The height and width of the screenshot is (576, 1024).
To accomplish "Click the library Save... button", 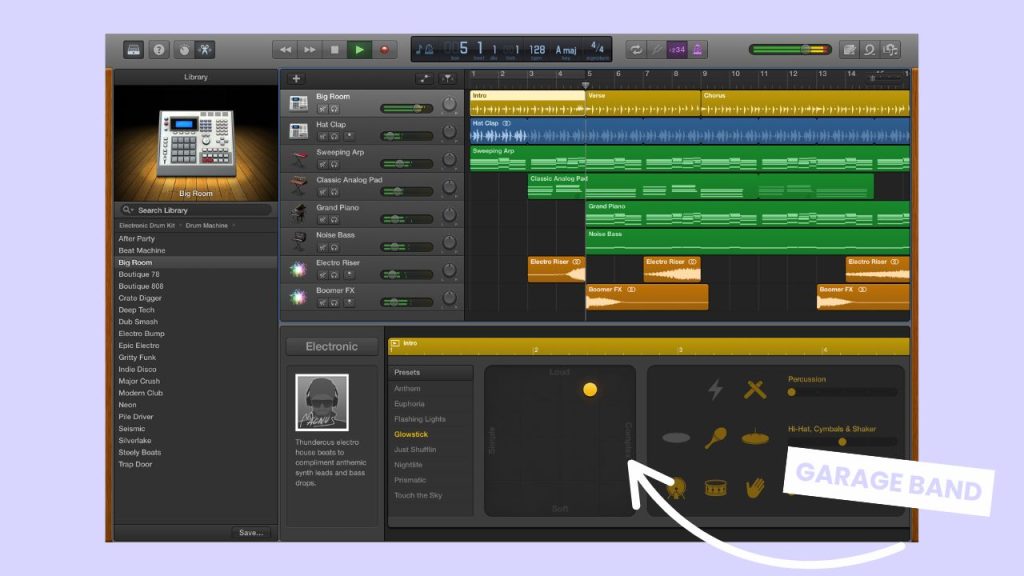I will [251, 533].
